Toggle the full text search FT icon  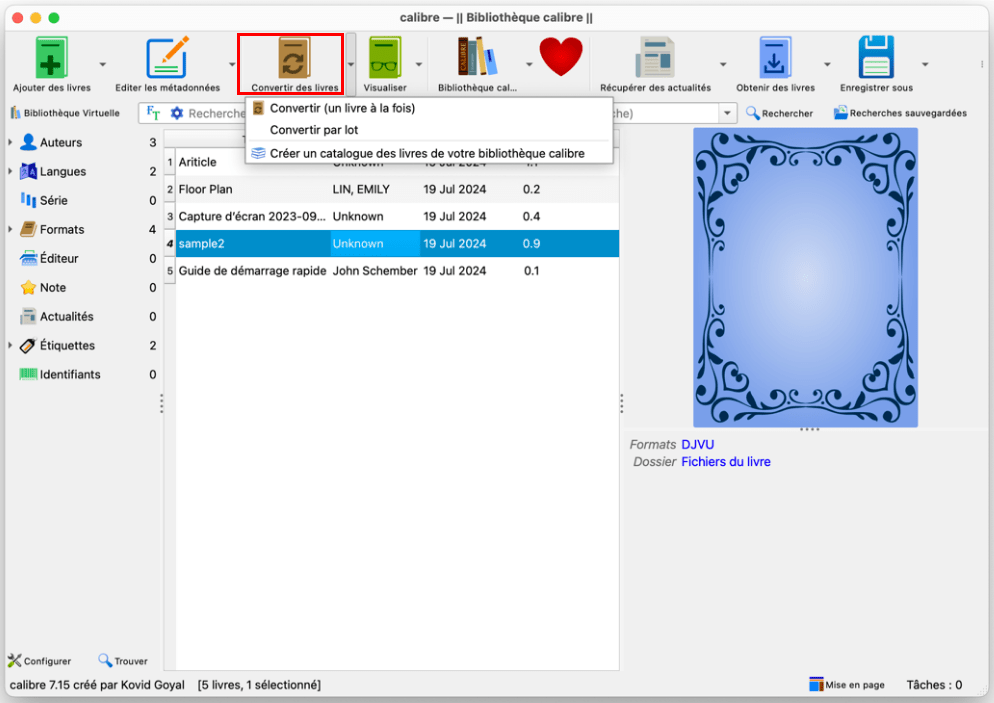(153, 113)
